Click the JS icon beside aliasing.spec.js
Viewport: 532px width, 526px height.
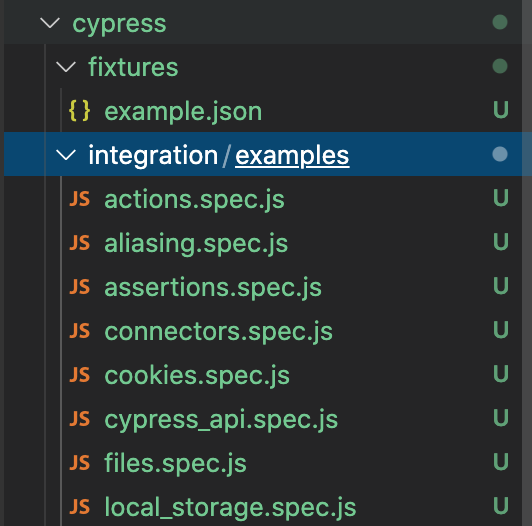click(79, 243)
